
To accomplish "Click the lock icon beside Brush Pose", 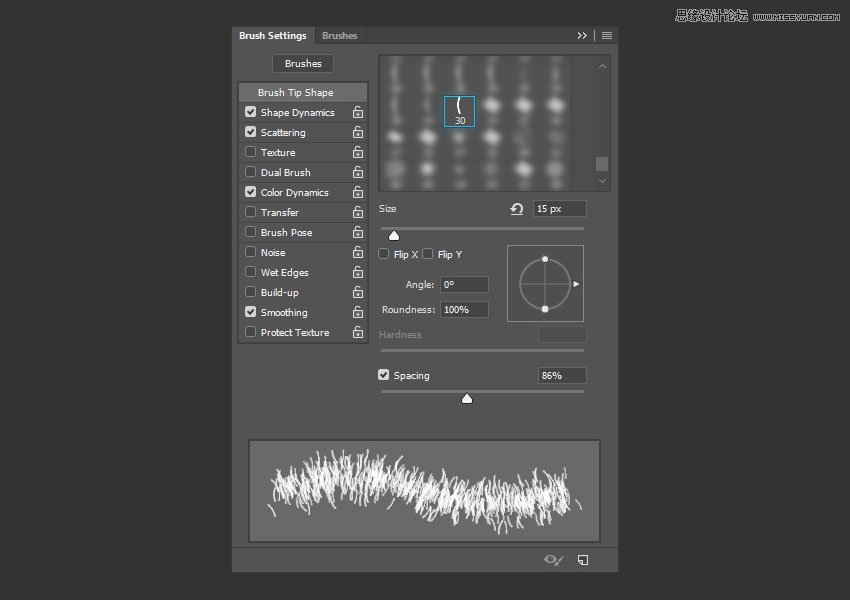I will pos(358,233).
